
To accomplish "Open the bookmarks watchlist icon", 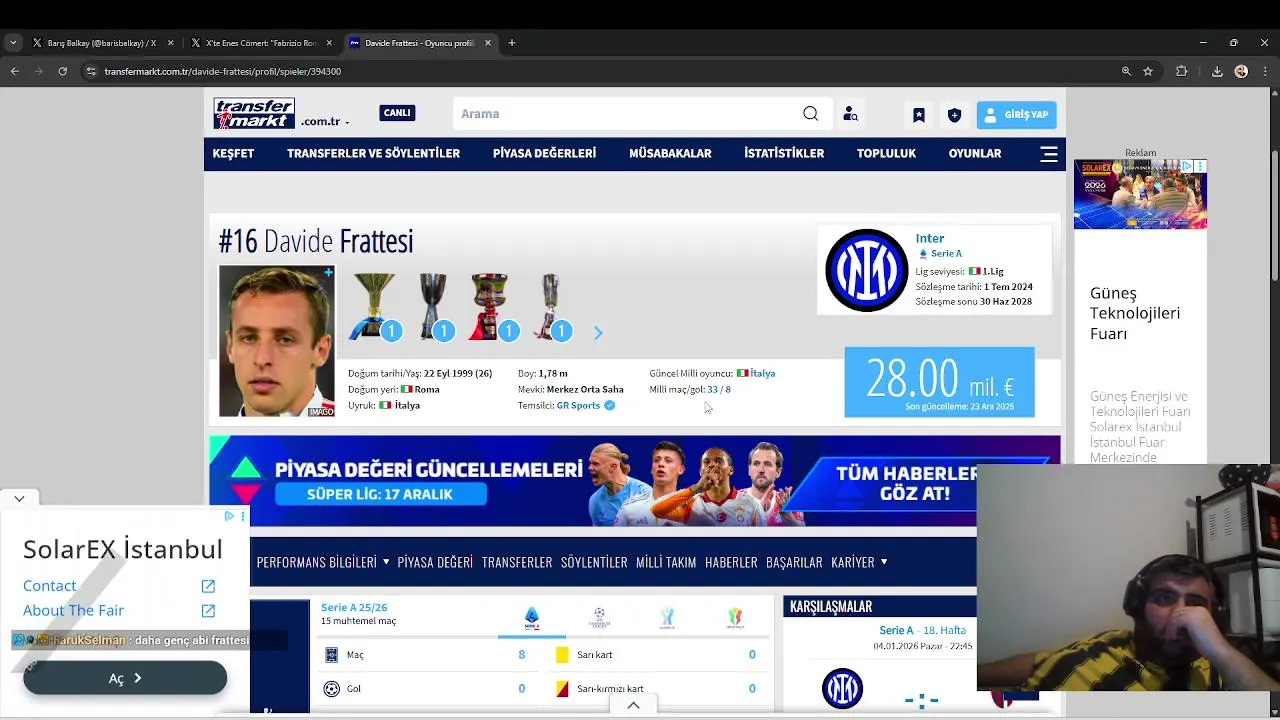I will (x=919, y=115).
